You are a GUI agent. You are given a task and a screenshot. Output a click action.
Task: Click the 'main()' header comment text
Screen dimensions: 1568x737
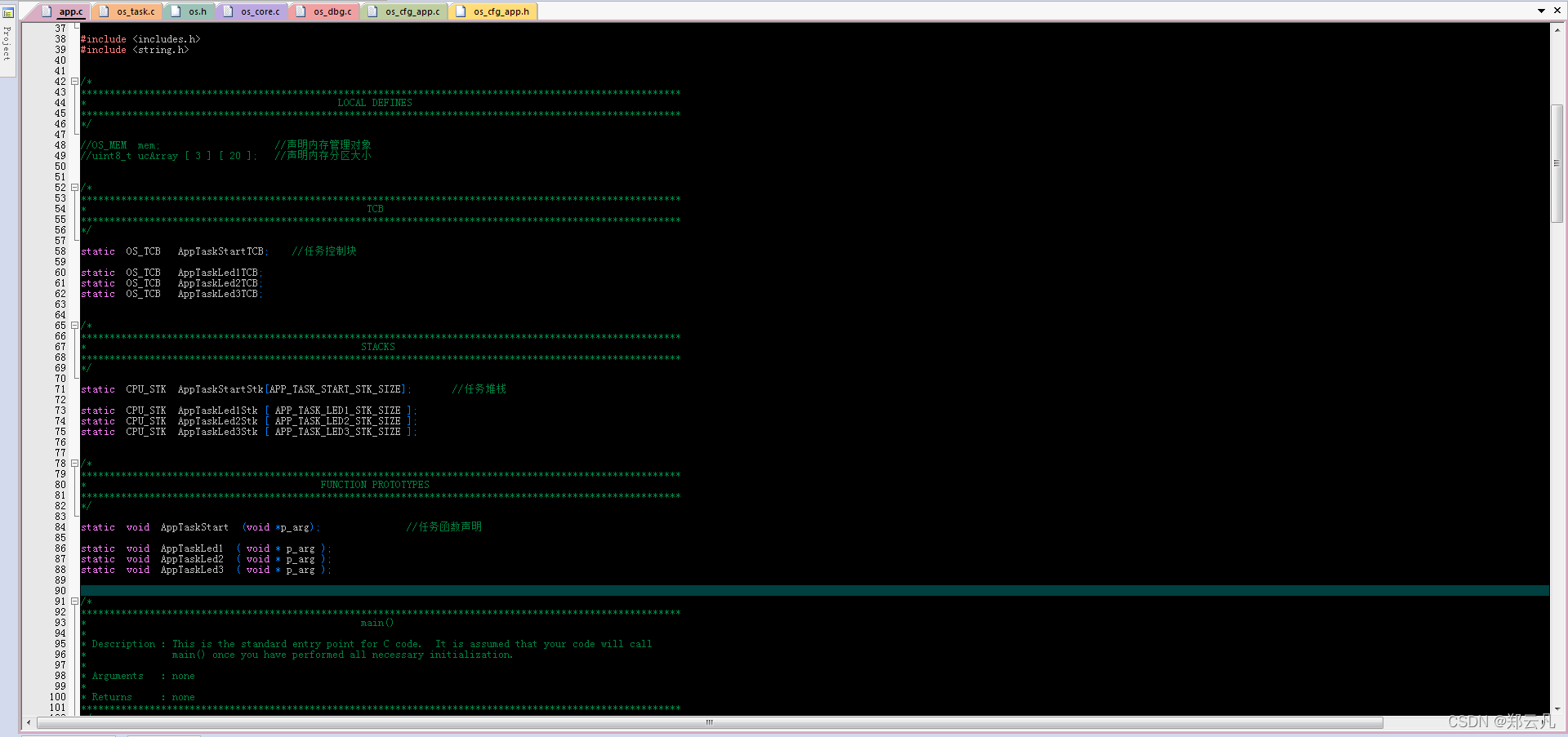[x=377, y=623]
